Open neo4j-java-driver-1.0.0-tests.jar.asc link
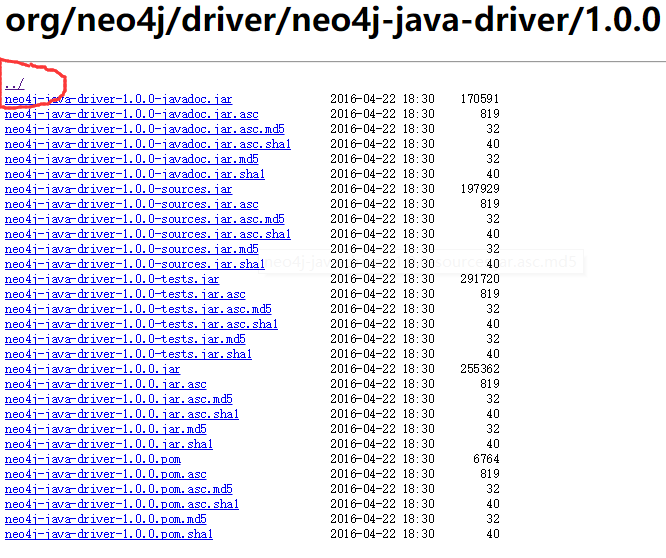 click(125, 294)
